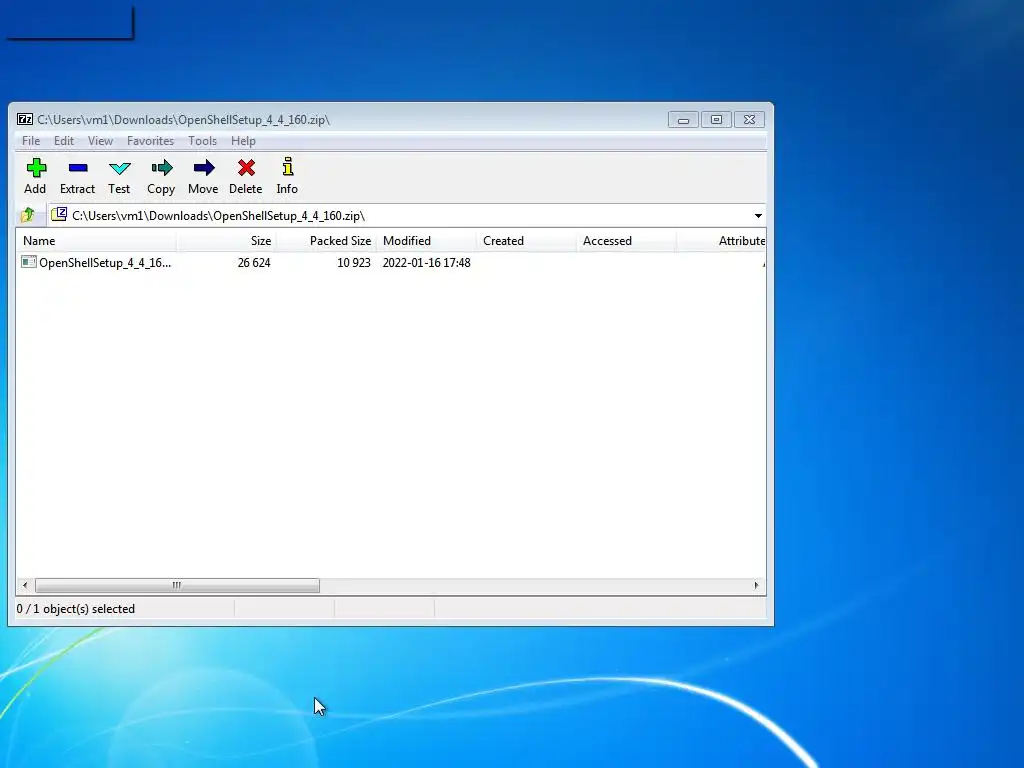This screenshot has width=1024, height=768.
Task: Sort by Attributes column header
Action: [721, 241]
